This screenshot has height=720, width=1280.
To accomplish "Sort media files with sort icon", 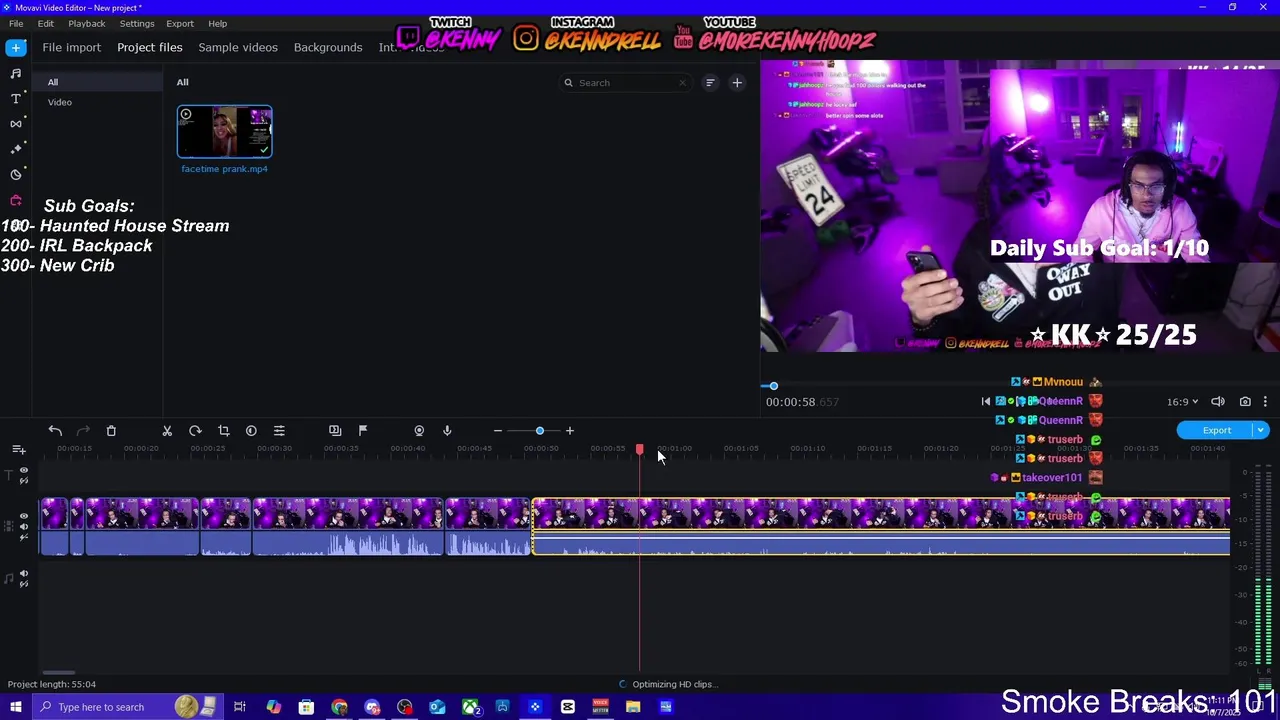I will coord(710,83).
